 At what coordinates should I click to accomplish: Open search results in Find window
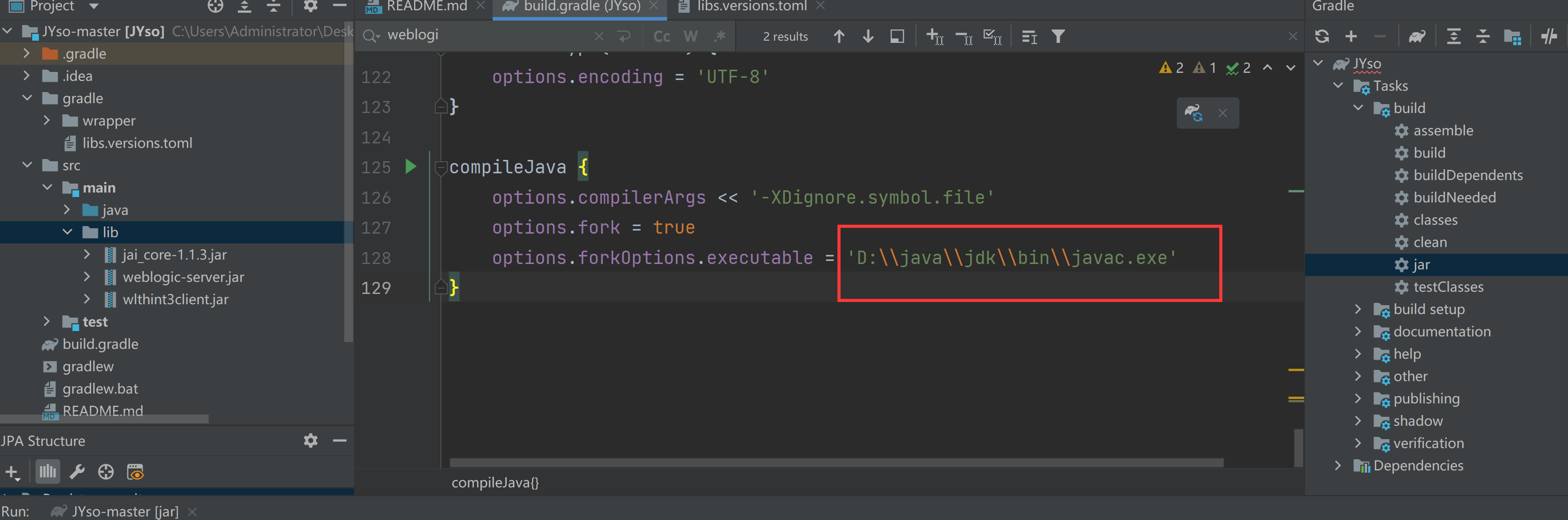[897, 37]
